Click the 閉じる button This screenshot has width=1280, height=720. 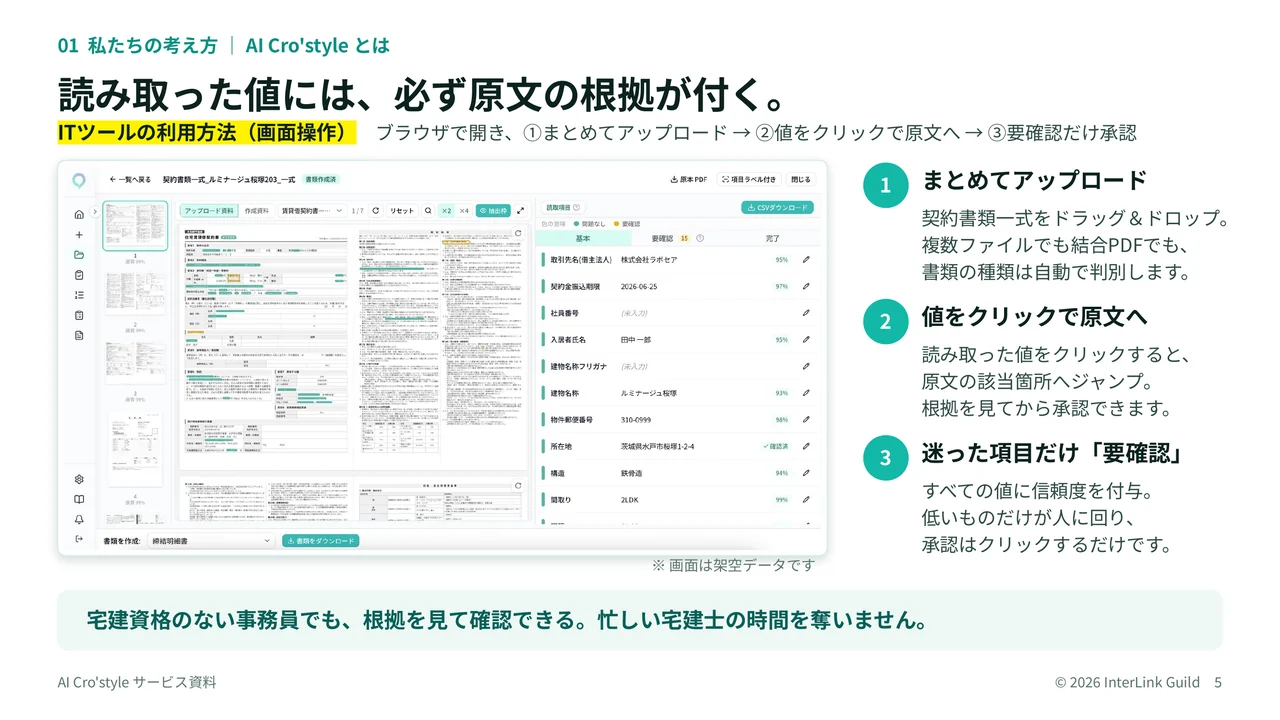click(801, 180)
